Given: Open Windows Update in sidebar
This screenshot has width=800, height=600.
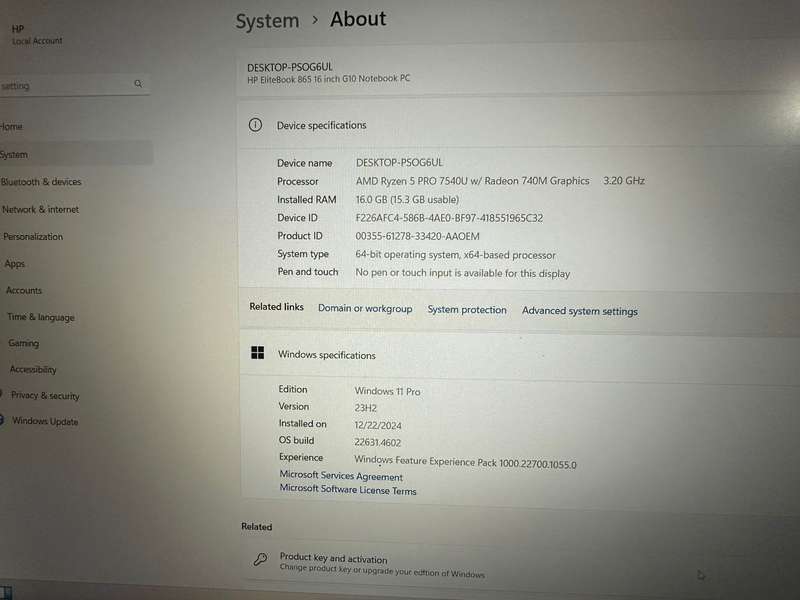Looking at the screenshot, I should 45,421.
